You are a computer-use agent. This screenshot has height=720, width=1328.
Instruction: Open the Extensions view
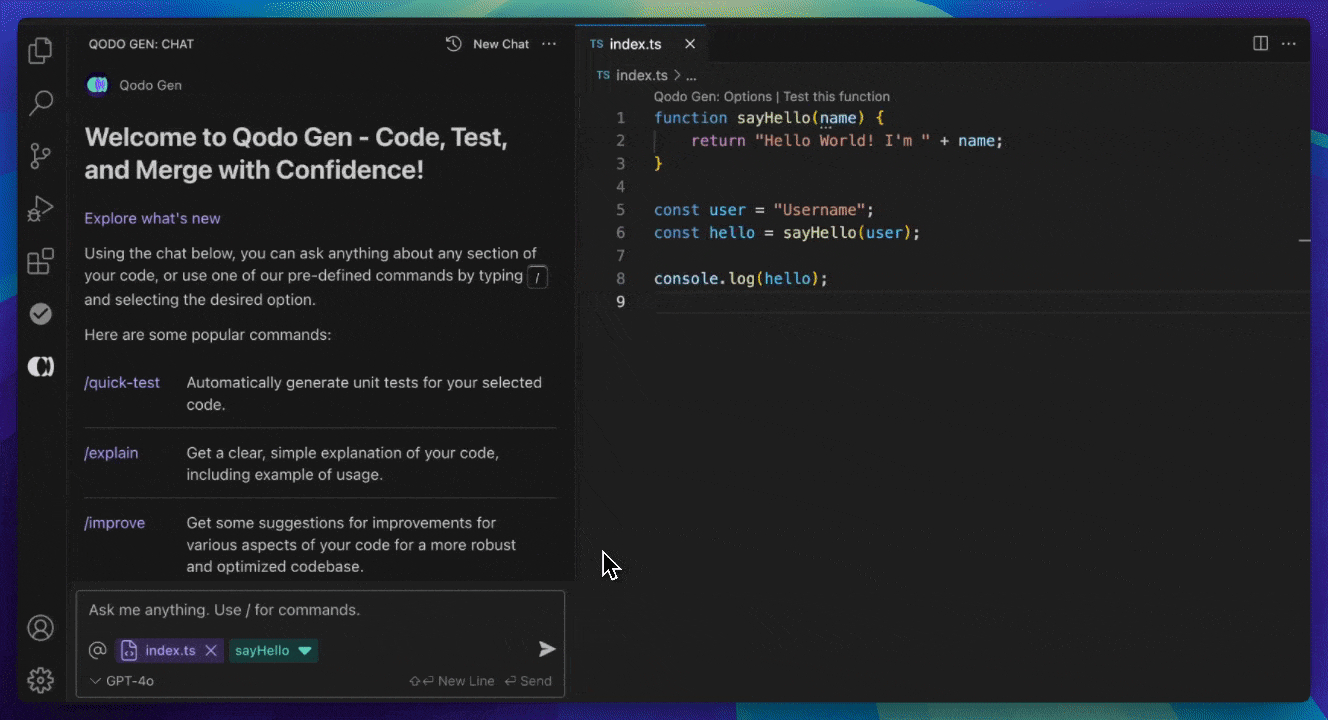(x=40, y=261)
